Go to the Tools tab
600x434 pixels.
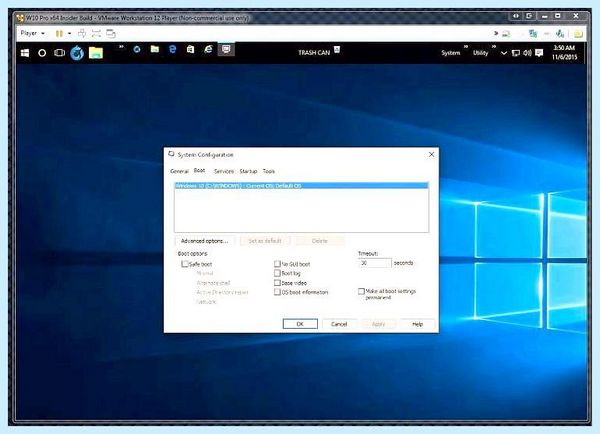[x=269, y=171]
